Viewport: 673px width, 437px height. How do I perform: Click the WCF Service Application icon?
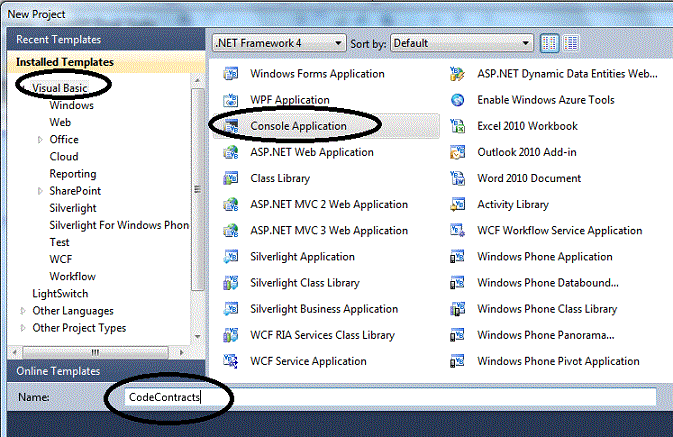point(231,362)
